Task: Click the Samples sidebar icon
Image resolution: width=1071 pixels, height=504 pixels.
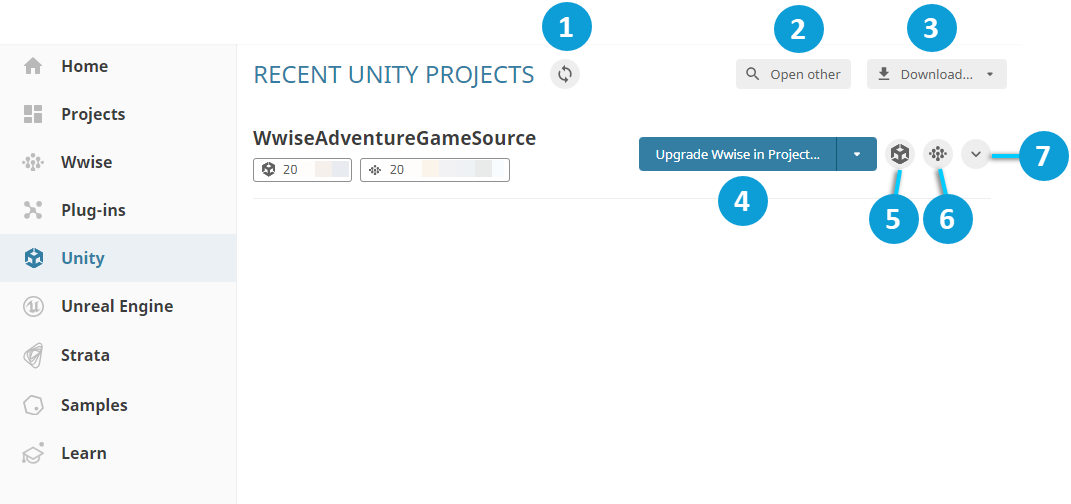Action: tap(33, 405)
